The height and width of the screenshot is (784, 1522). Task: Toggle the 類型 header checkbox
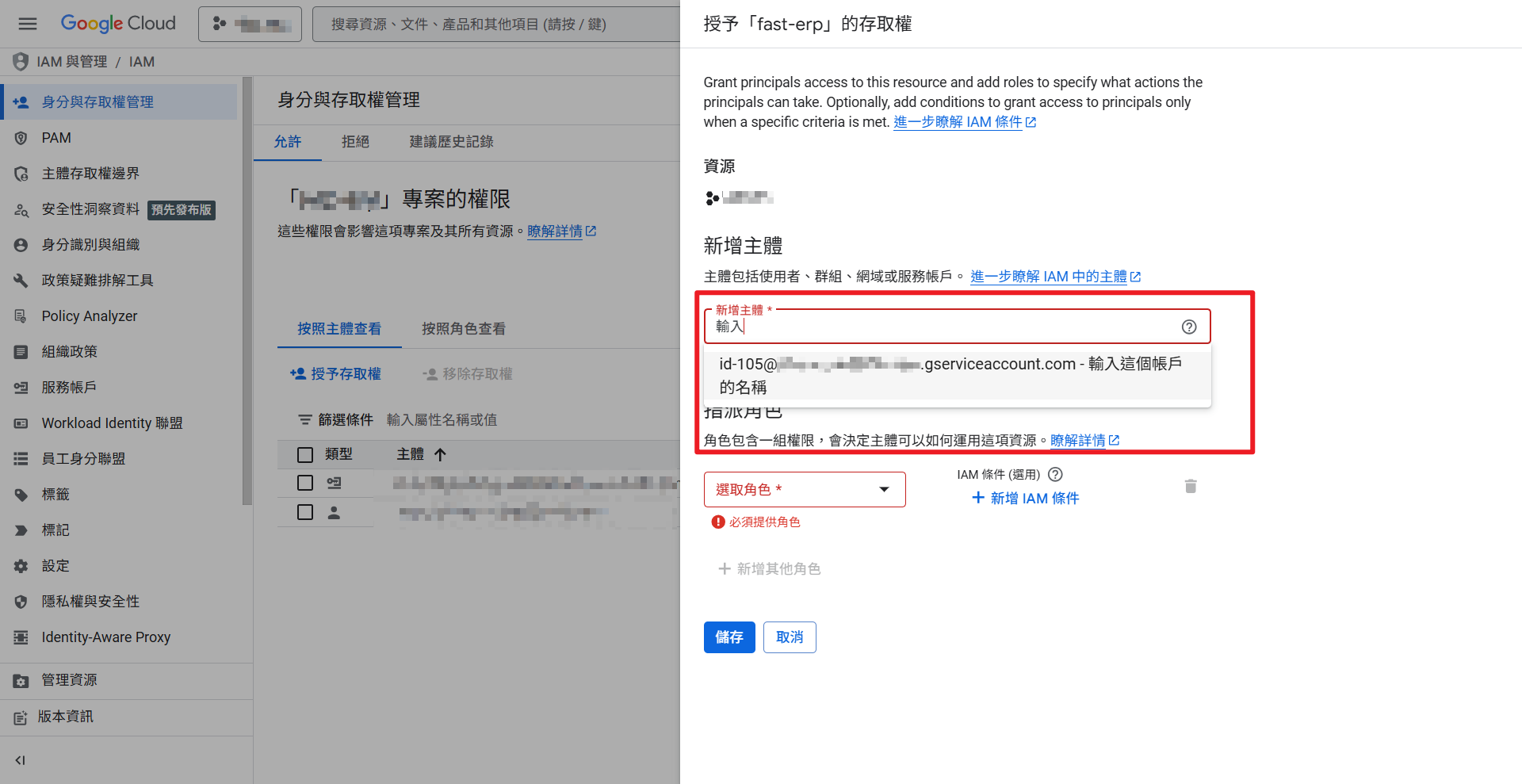[x=305, y=454]
